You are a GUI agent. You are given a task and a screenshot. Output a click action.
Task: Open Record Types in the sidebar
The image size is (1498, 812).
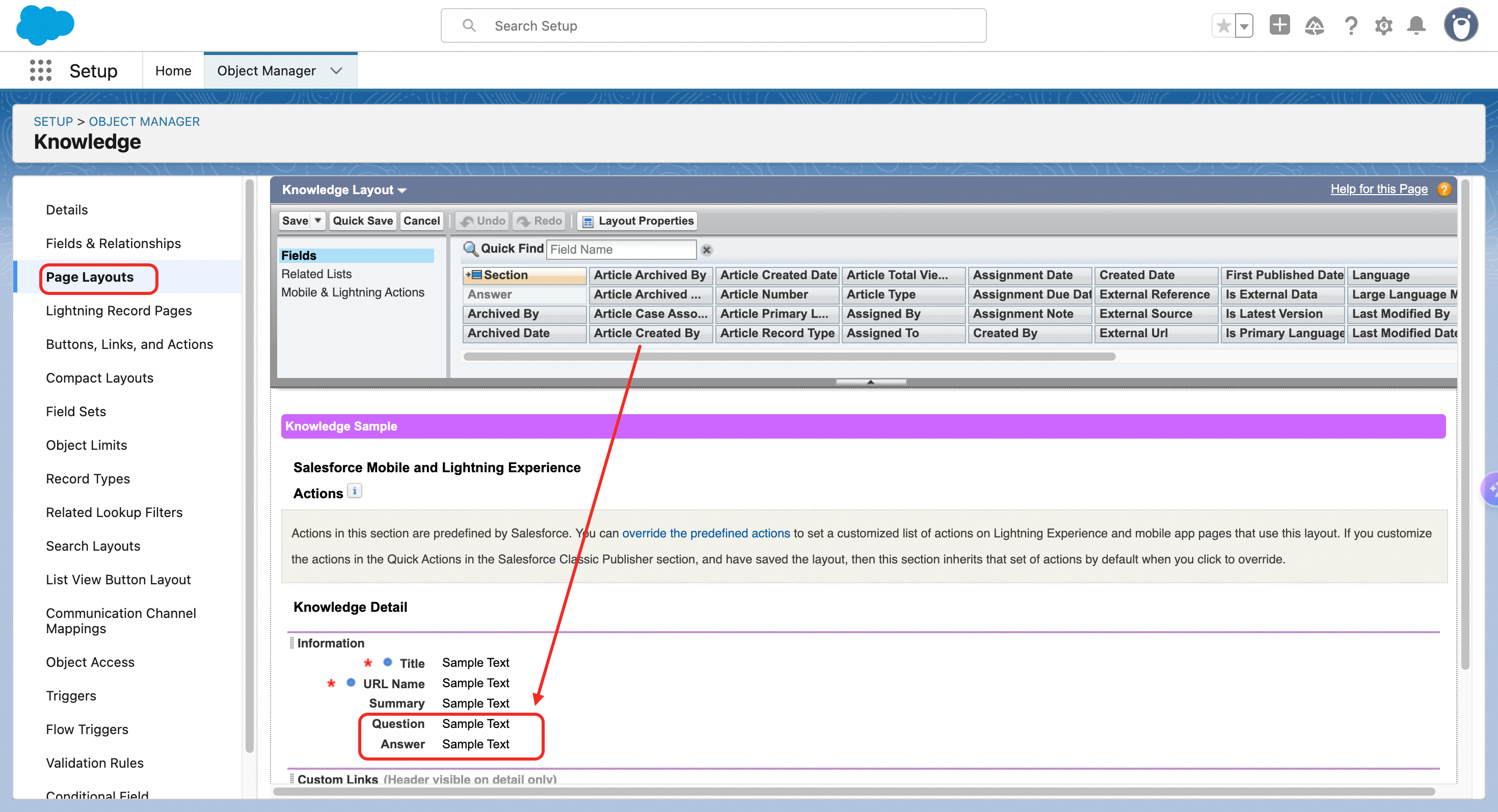(x=88, y=479)
